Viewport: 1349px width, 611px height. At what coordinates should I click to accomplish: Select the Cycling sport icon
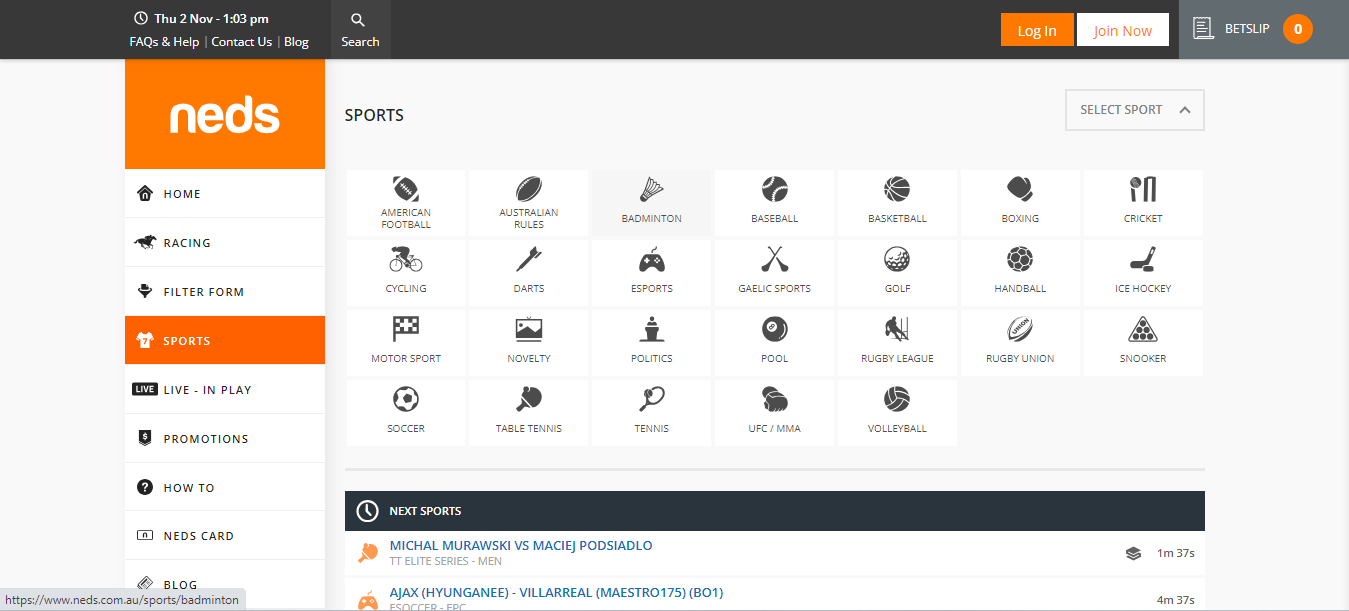coord(406,261)
